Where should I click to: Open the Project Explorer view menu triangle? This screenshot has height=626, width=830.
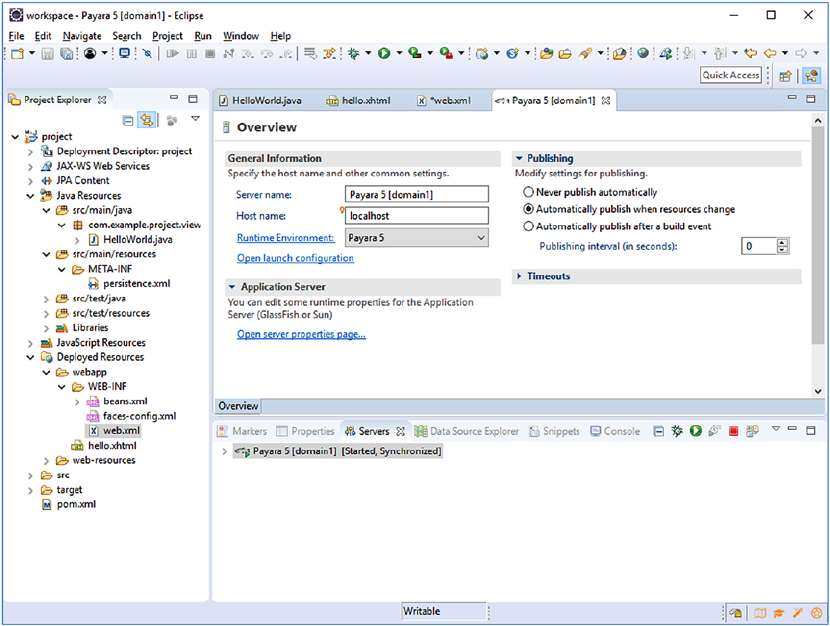[x=195, y=119]
